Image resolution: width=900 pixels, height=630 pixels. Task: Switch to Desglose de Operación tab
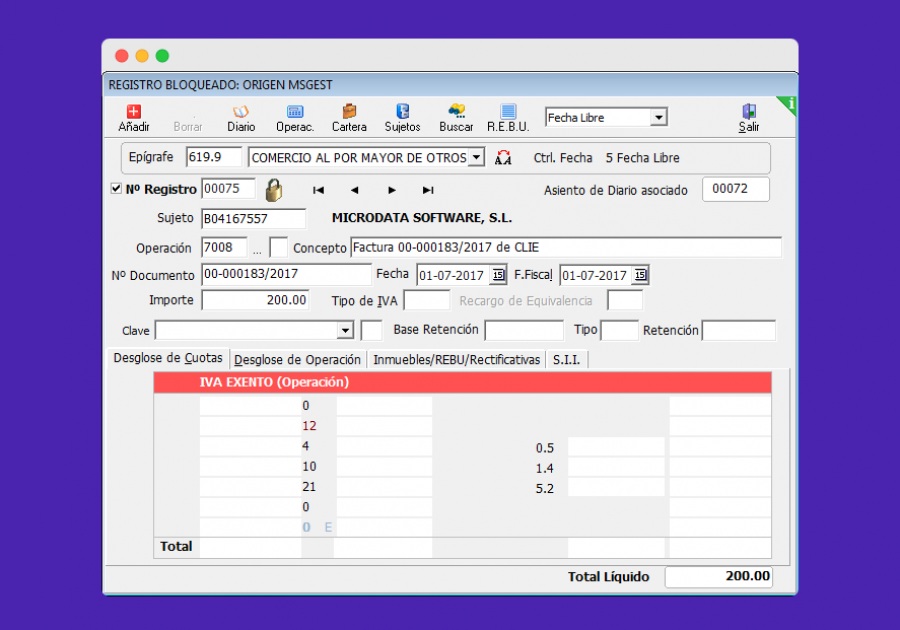(297, 360)
